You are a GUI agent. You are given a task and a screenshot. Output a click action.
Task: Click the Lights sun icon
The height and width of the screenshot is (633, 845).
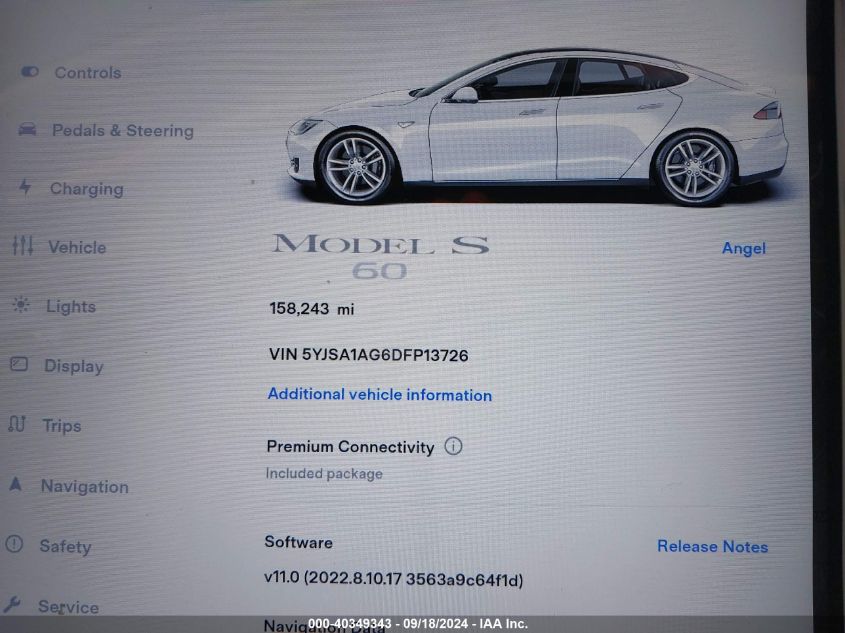(x=21, y=305)
